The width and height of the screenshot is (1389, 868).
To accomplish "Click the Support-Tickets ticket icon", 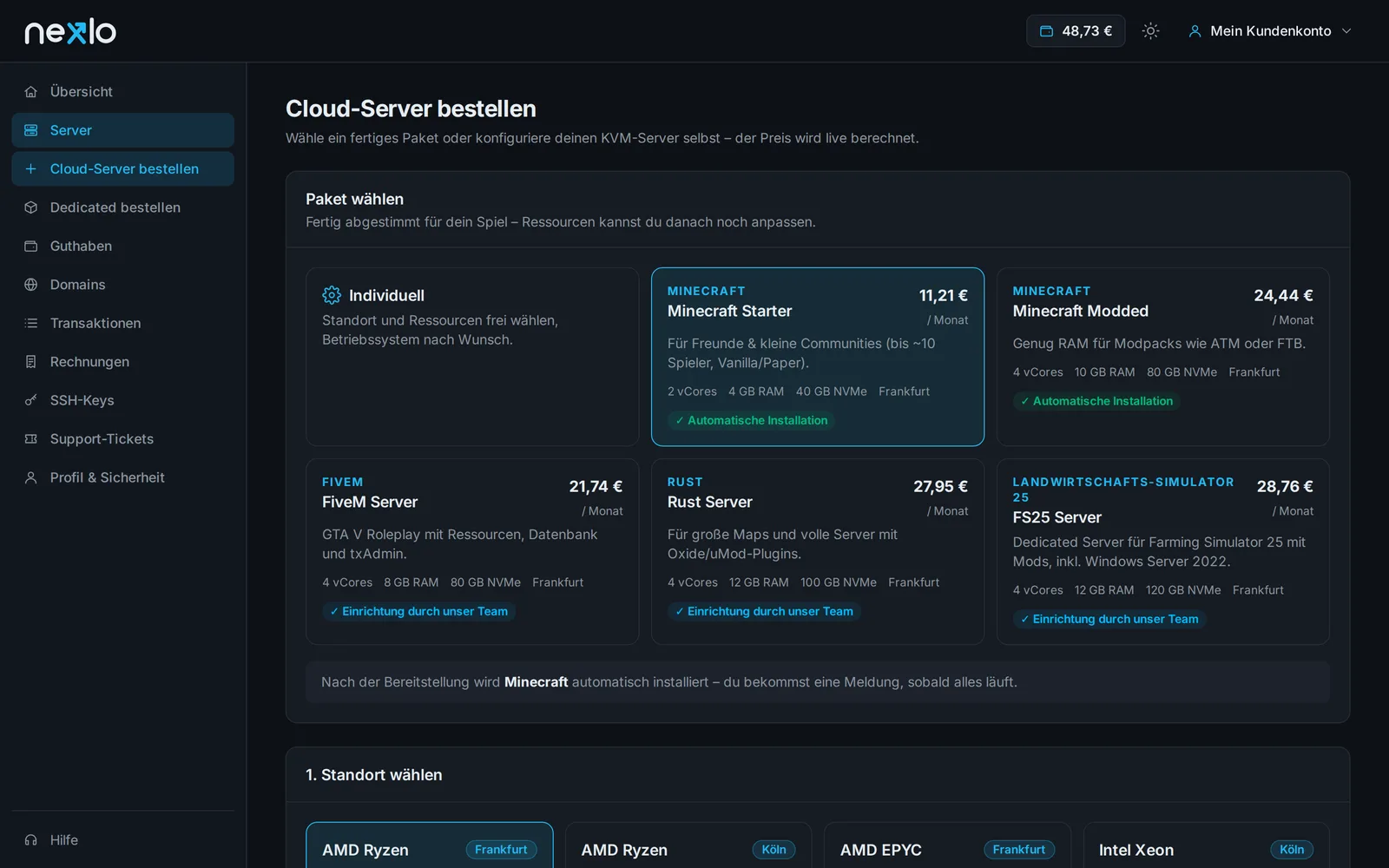I will tap(31, 439).
